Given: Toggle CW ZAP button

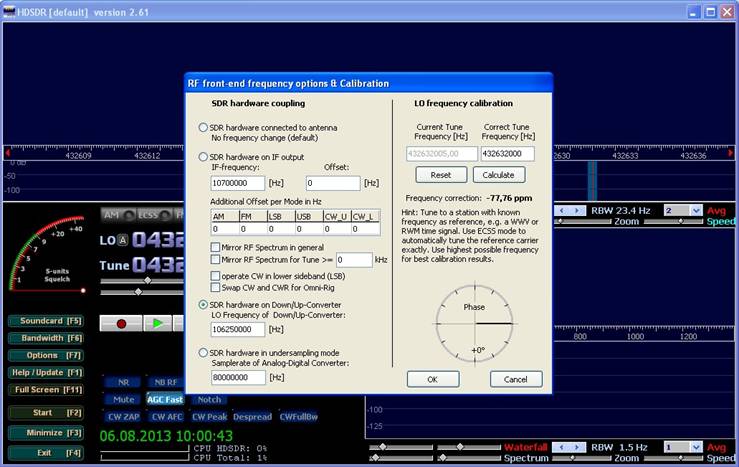Looking at the screenshot, I should 123,417.
